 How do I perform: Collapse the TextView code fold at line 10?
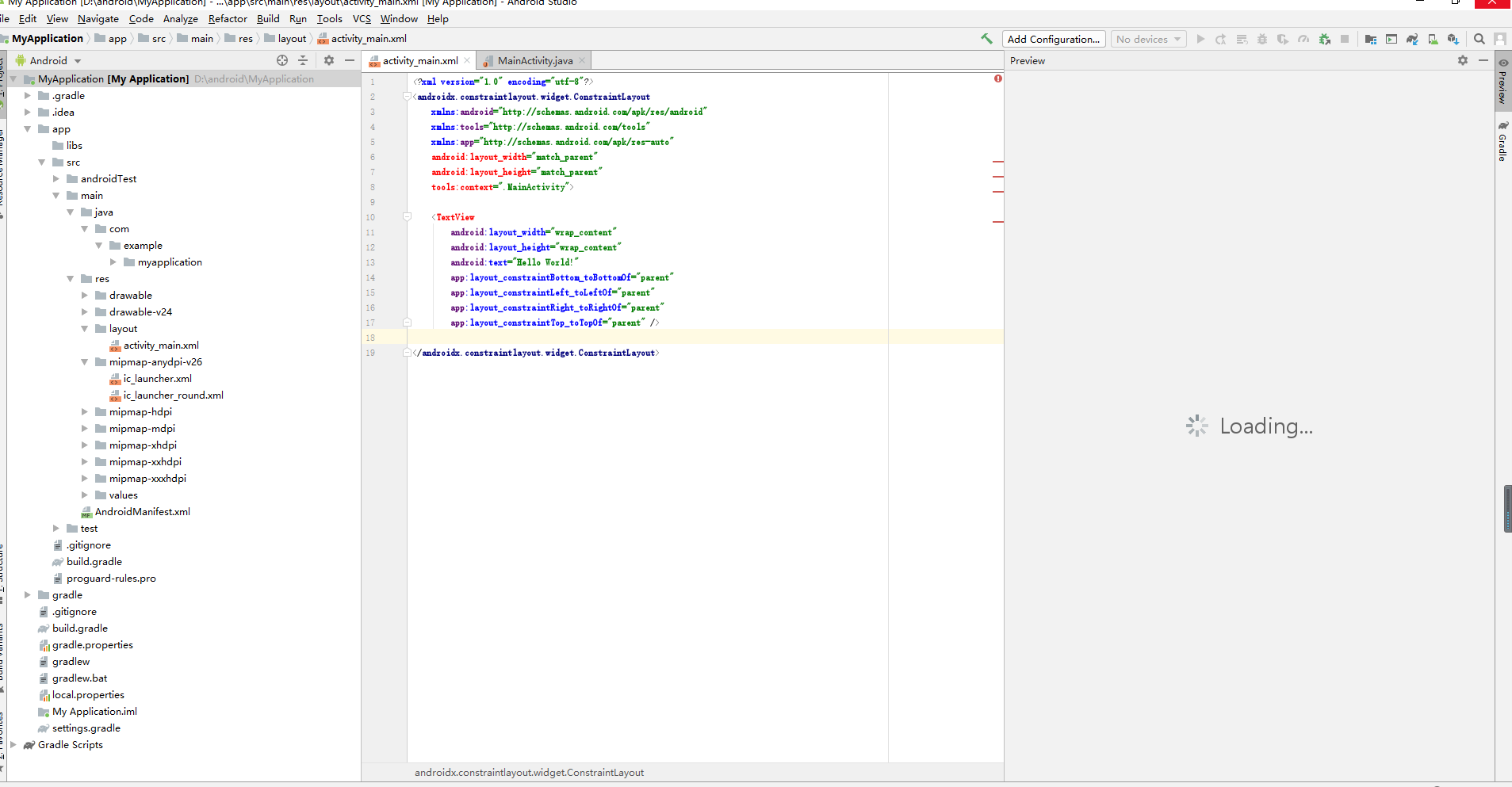click(407, 216)
